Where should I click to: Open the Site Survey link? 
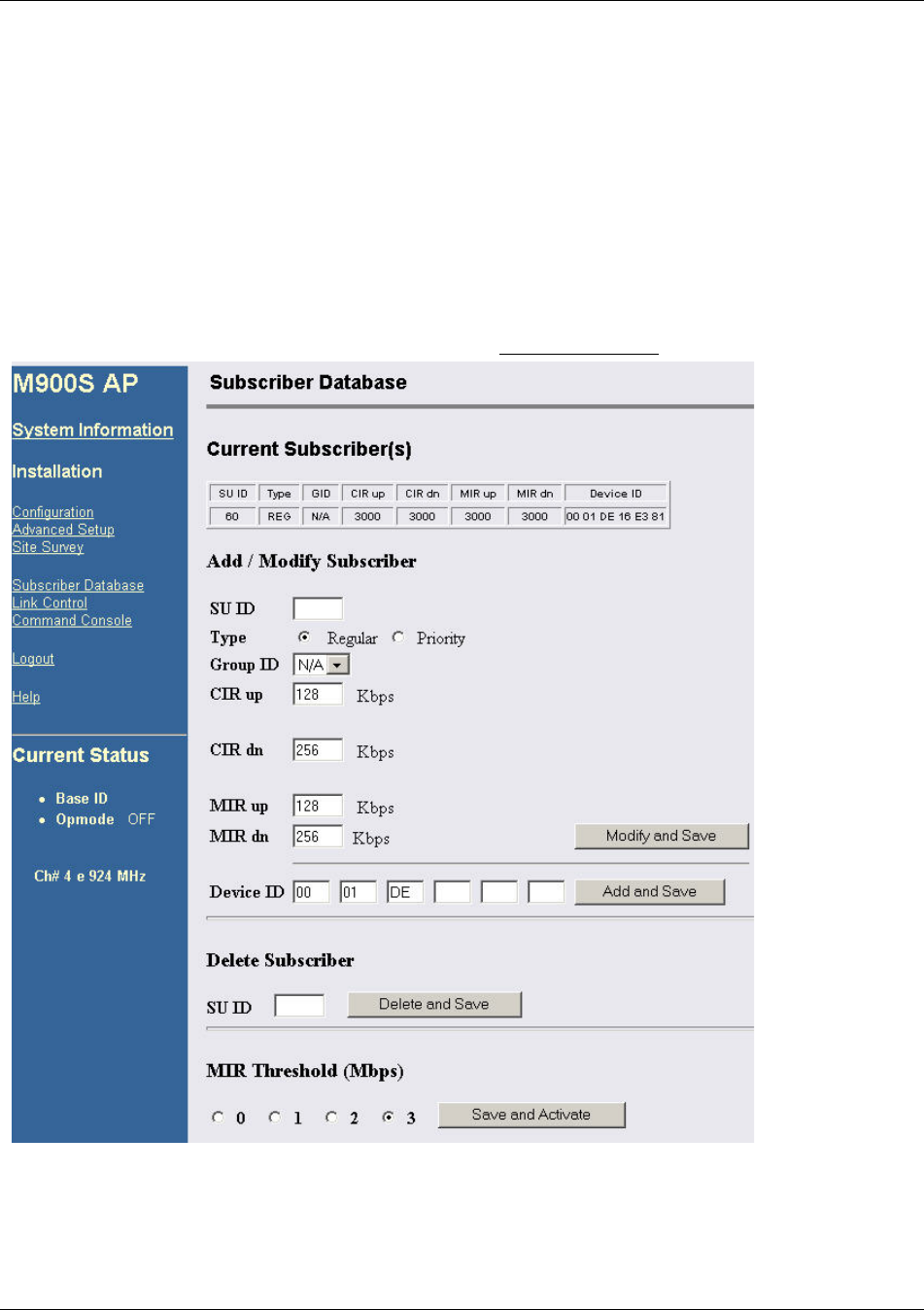coord(48,547)
